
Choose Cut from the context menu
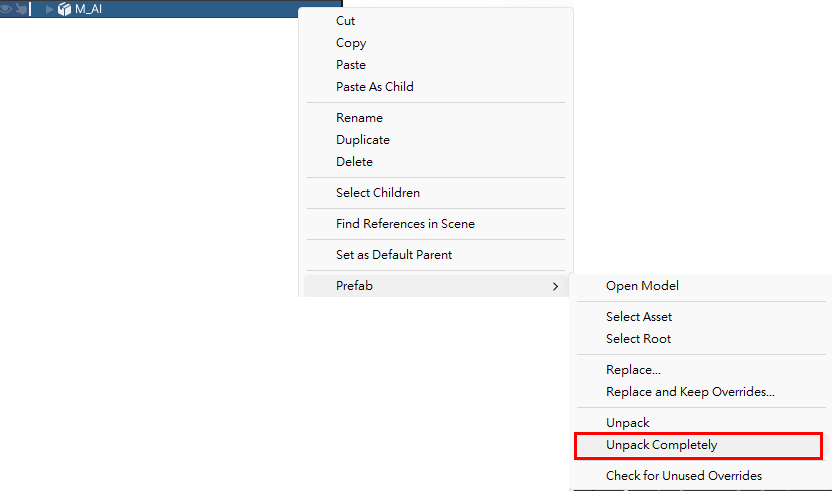pos(345,21)
